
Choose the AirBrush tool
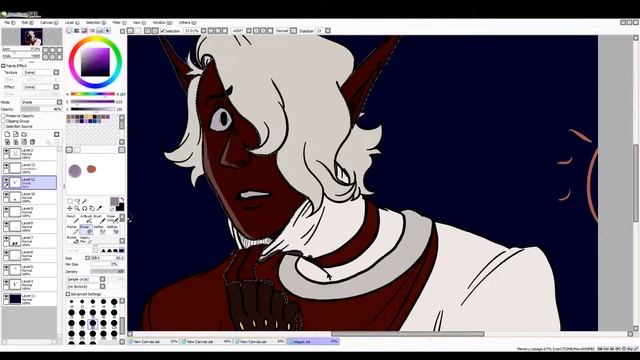tap(86, 219)
